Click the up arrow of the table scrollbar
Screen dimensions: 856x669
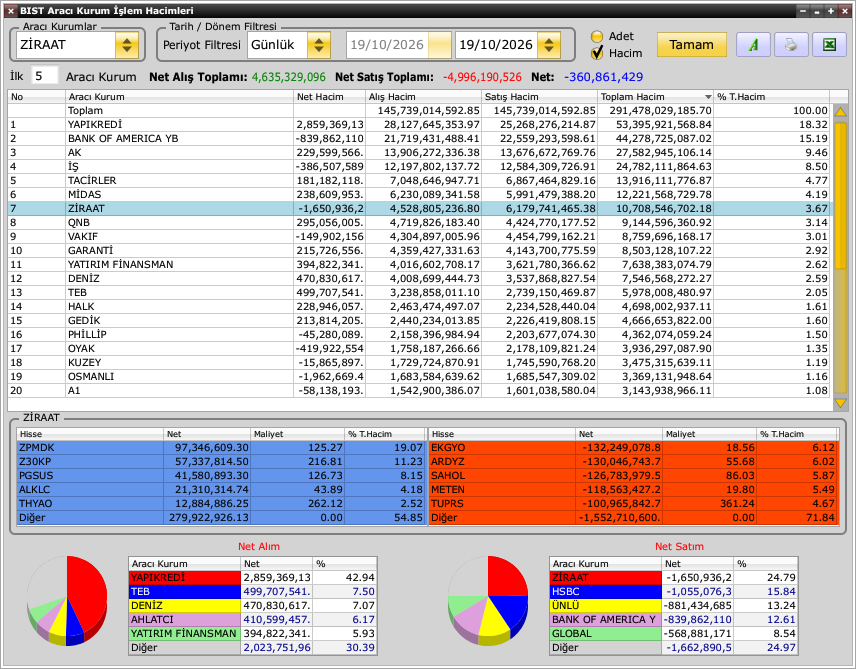click(x=840, y=111)
